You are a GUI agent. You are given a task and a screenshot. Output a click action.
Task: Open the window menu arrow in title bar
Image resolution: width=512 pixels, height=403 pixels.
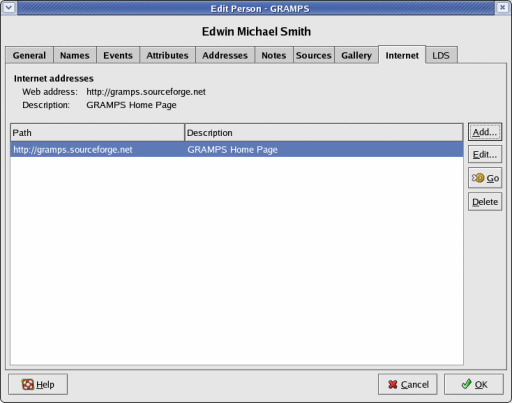(9, 7)
